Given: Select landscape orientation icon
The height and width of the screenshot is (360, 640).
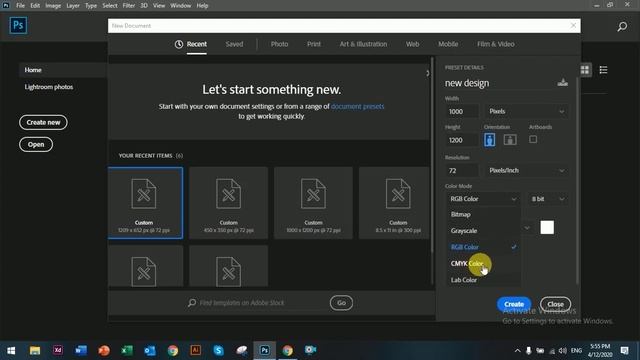Looking at the screenshot, I should click(510, 140).
